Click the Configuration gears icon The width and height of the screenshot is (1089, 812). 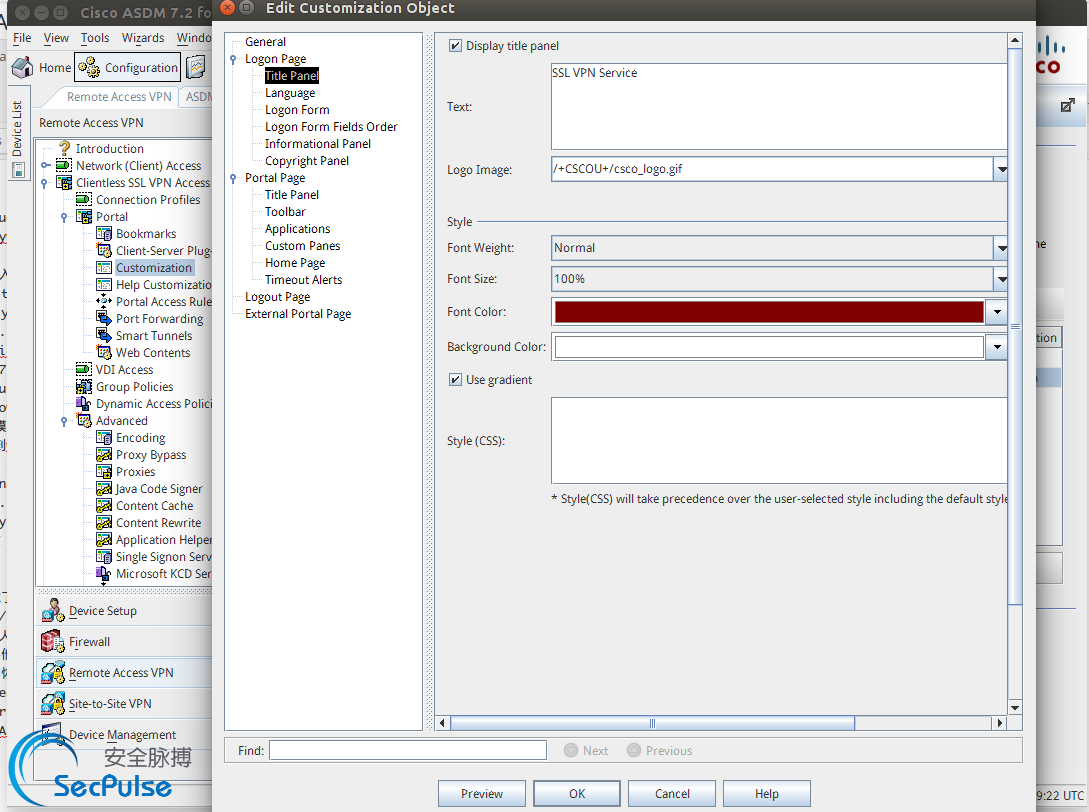point(89,67)
